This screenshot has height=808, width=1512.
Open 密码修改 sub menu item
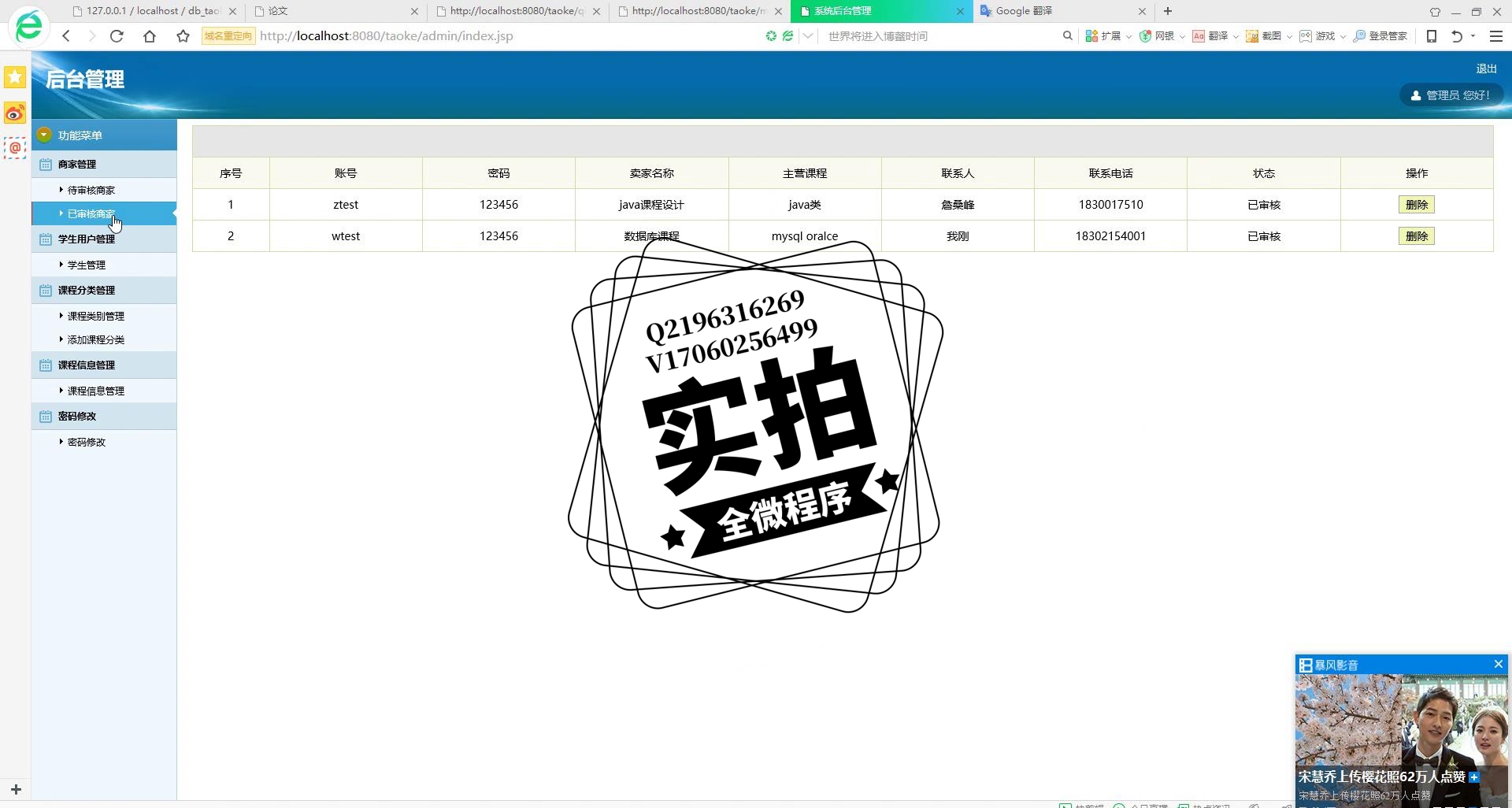coord(87,442)
